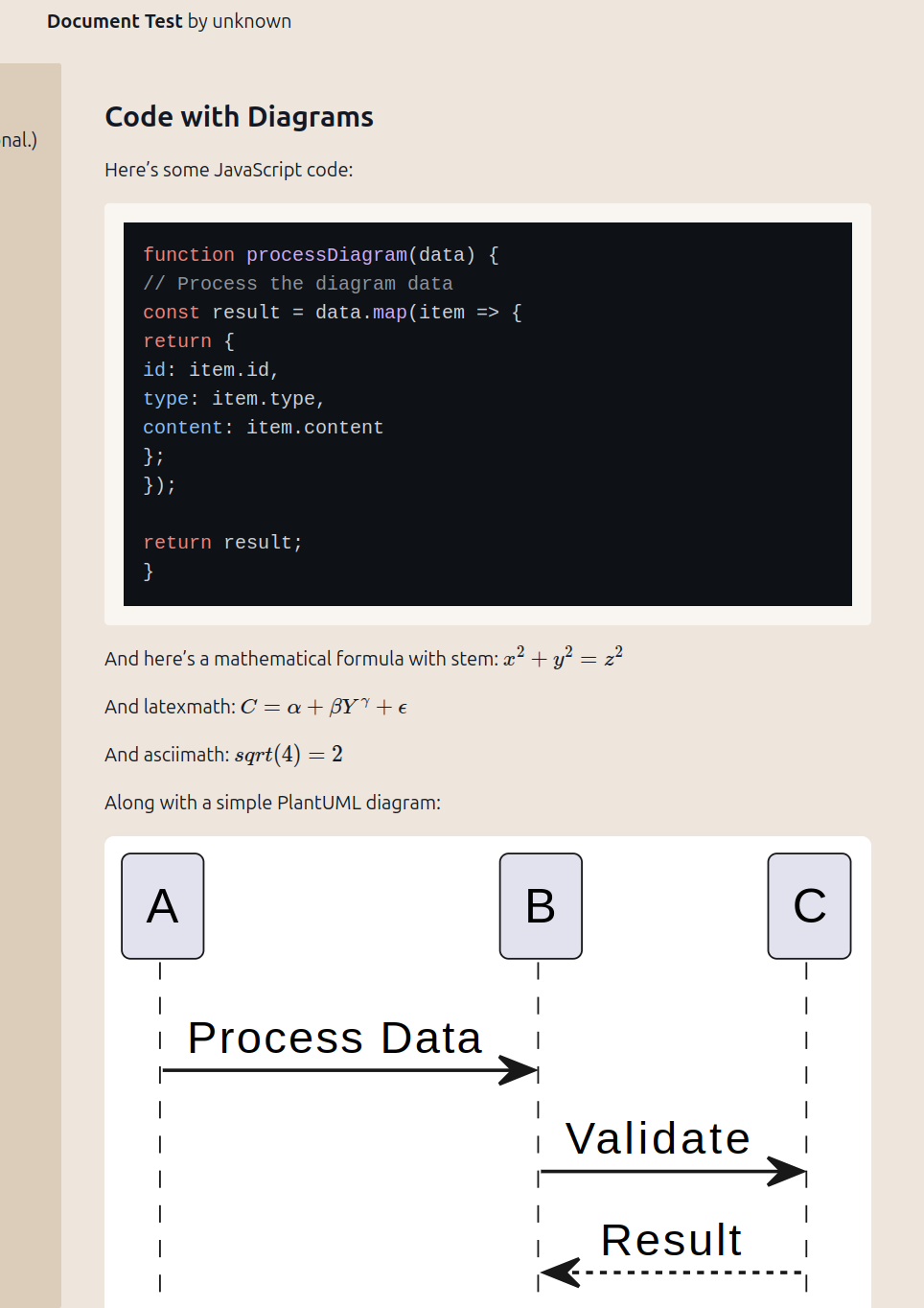This screenshot has height=1308, width=924.
Task: Click participant box A in the diagram
Action: click(163, 906)
